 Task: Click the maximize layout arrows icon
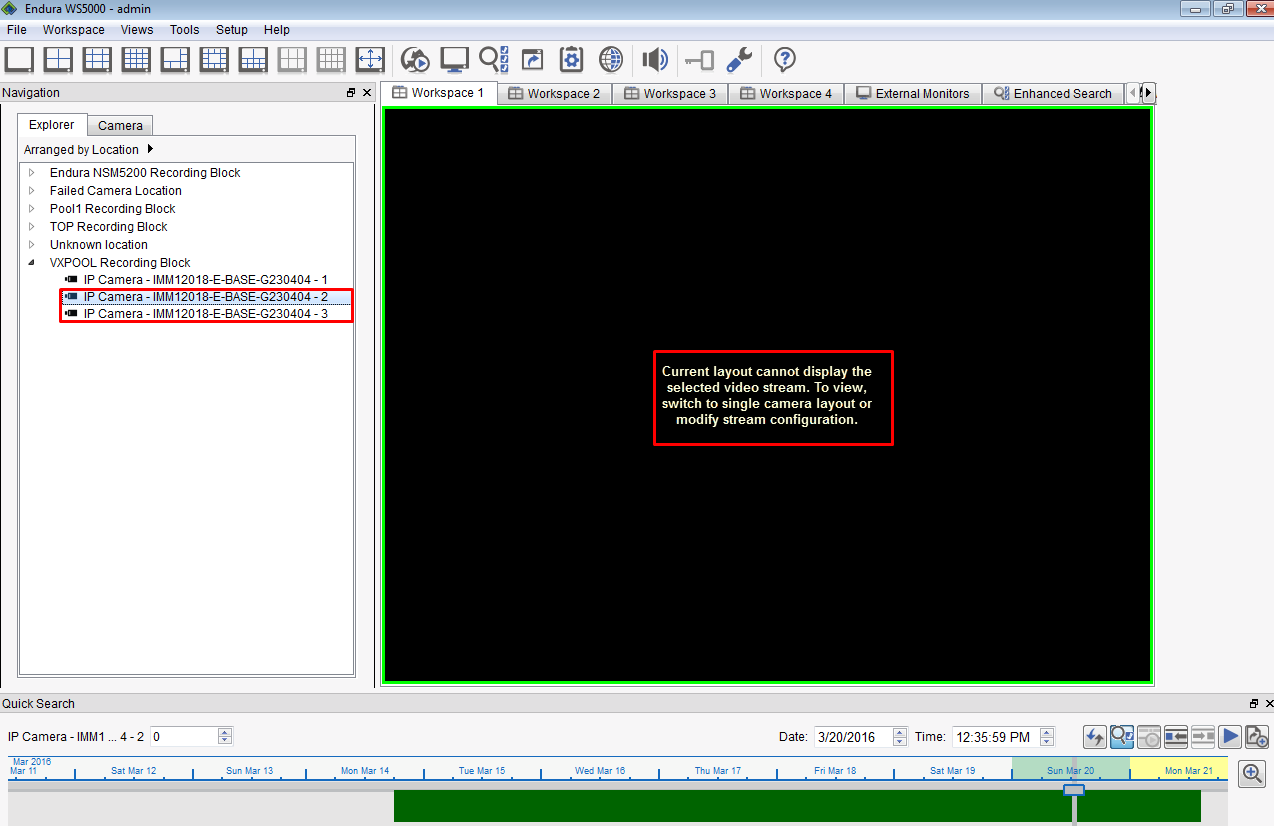tap(370, 59)
